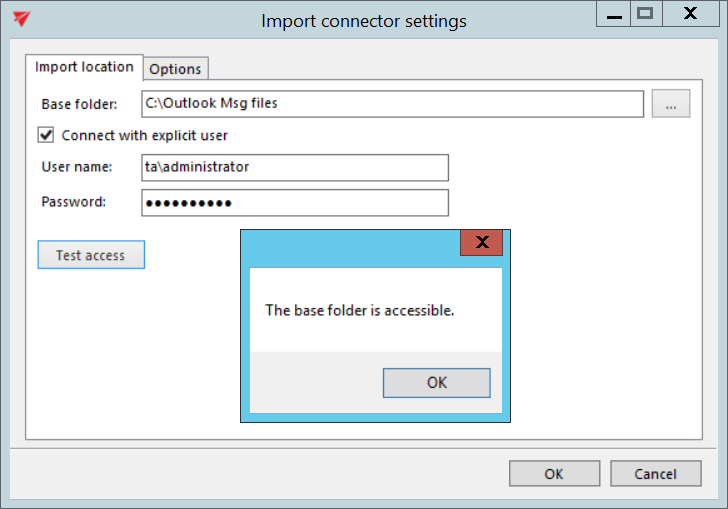Maximize the Import connector settings window
Viewport: 728px width, 509px height.
(x=645, y=14)
